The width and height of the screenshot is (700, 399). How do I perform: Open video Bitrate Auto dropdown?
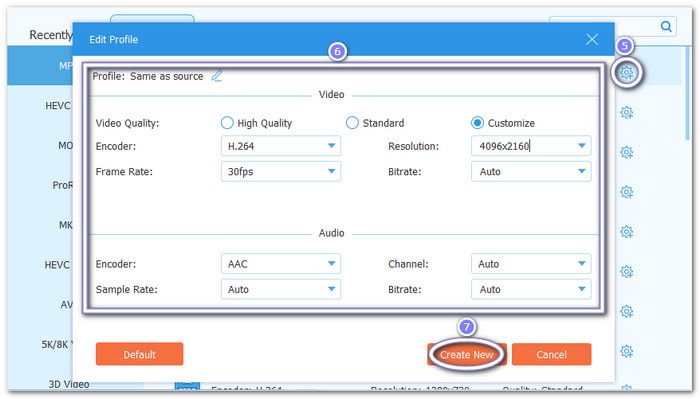point(531,171)
